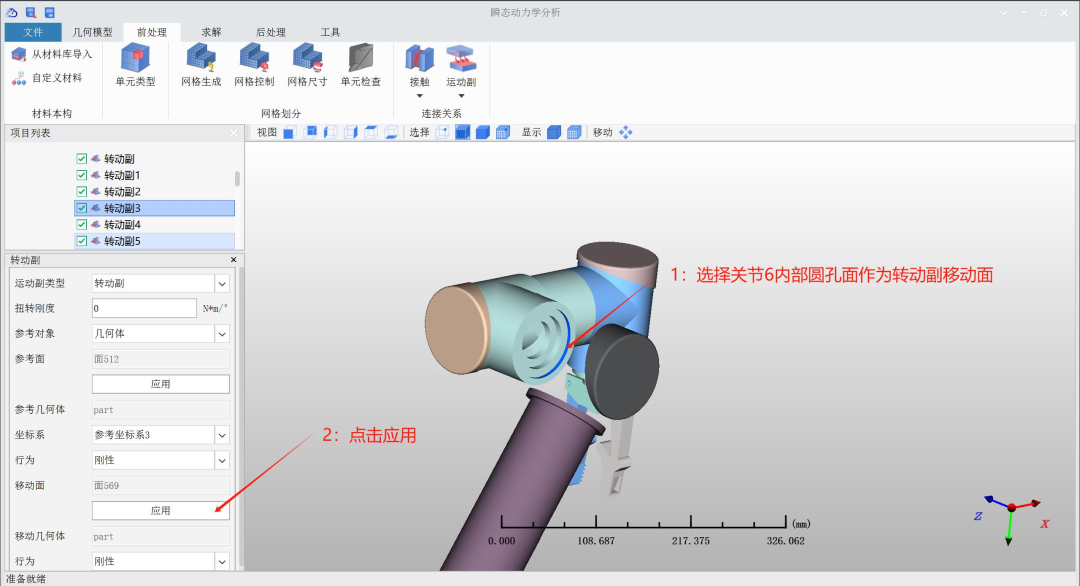Open the 坐标系 dropdown
This screenshot has height=586, width=1080.
(222, 435)
